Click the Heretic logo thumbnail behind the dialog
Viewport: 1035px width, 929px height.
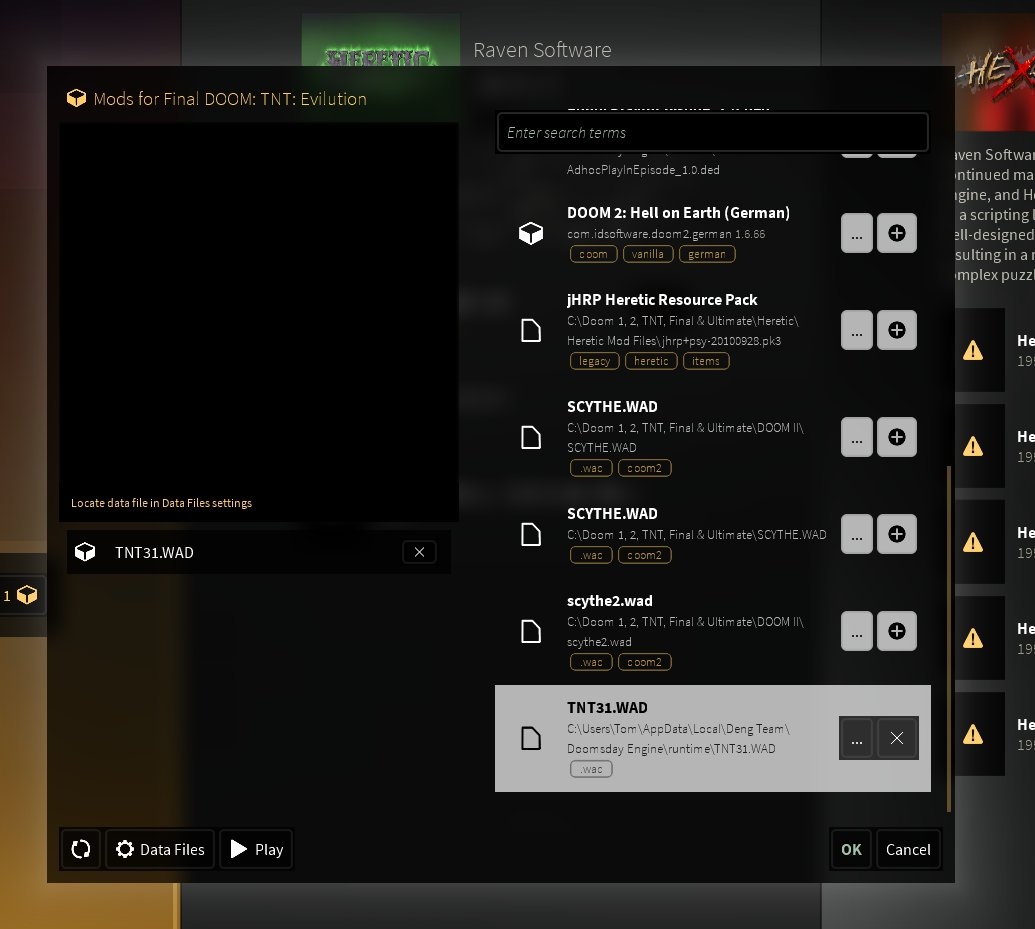point(380,40)
